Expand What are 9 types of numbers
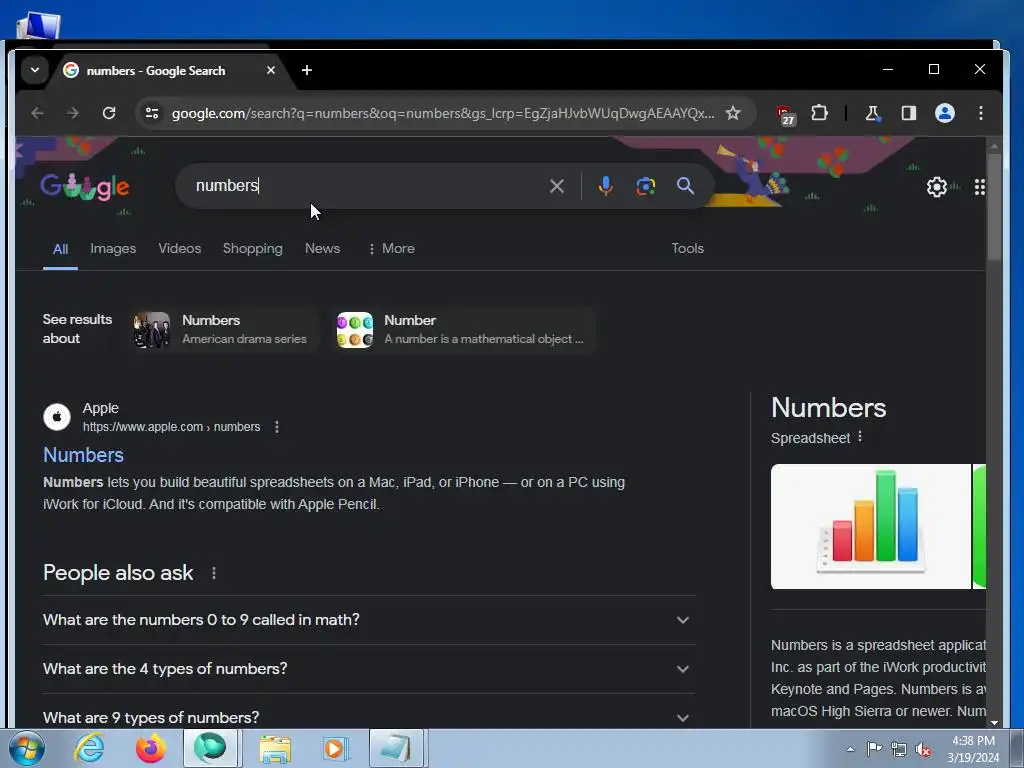 coord(369,718)
